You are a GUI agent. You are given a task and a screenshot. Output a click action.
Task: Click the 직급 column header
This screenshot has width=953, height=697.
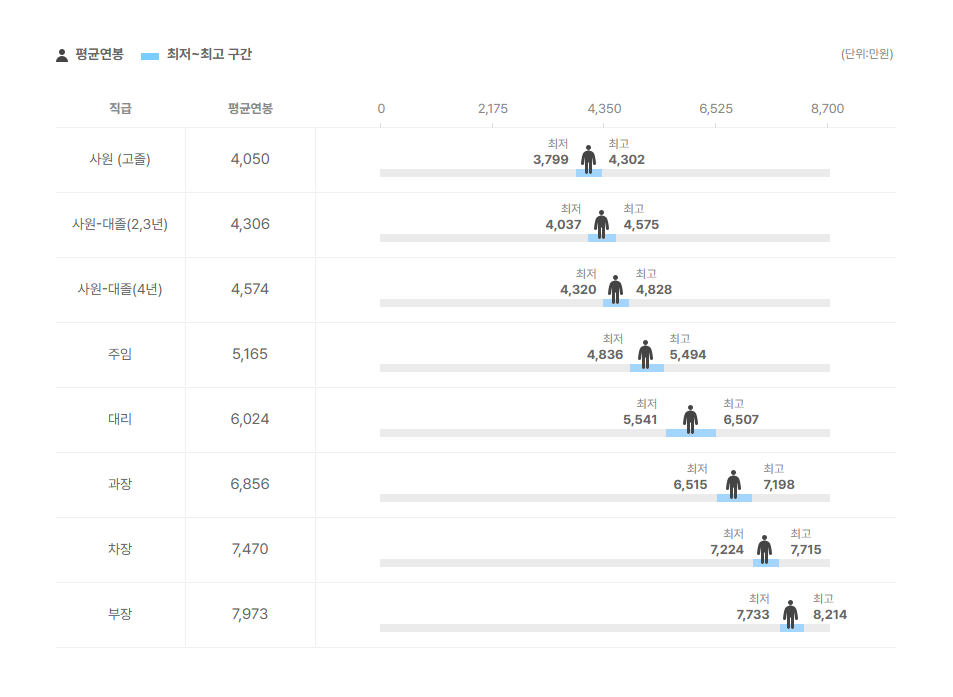[120, 108]
